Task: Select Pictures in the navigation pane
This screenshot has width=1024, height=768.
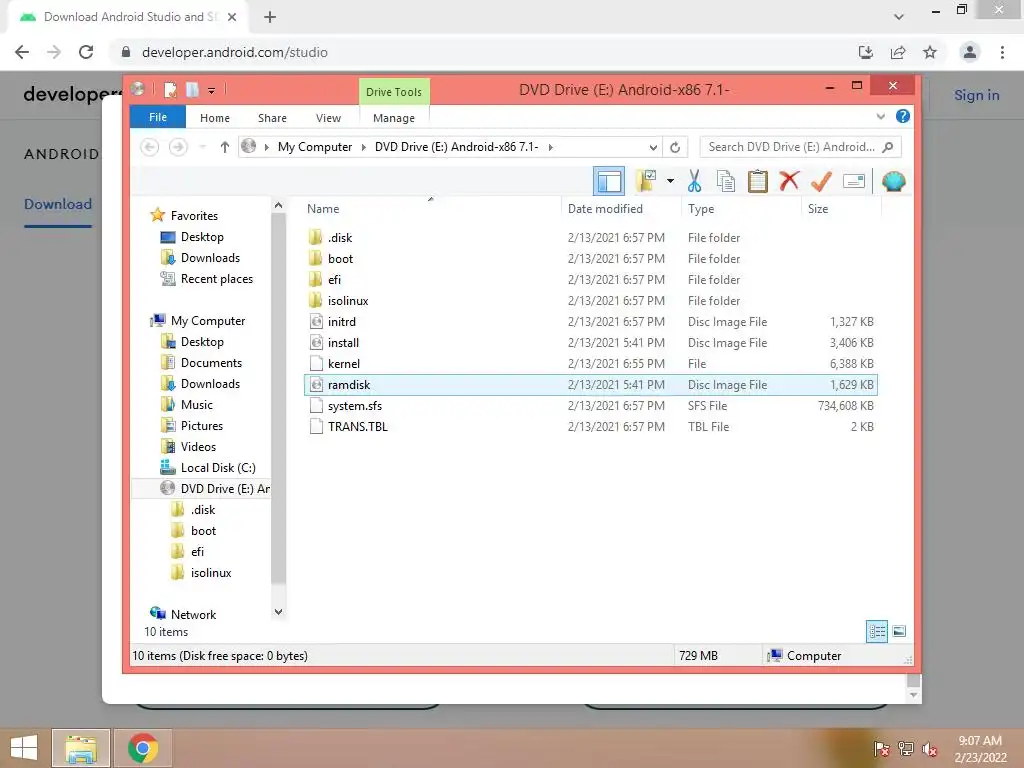Action: (202, 426)
